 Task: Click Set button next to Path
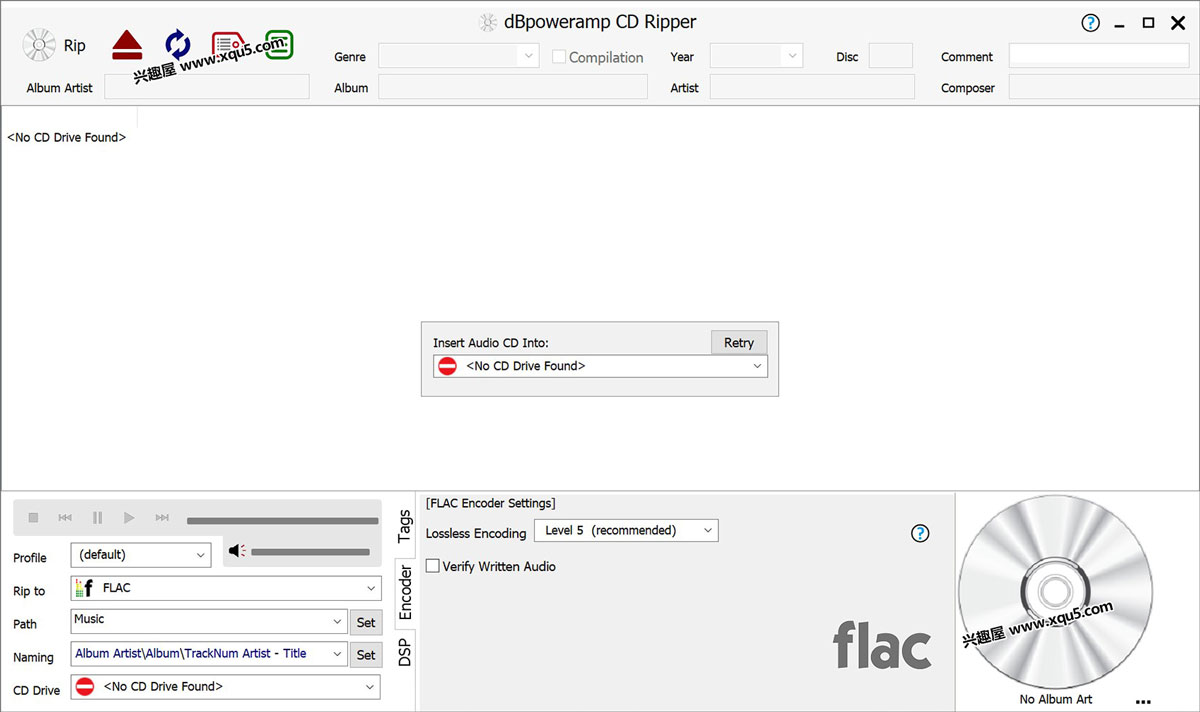click(x=366, y=622)
